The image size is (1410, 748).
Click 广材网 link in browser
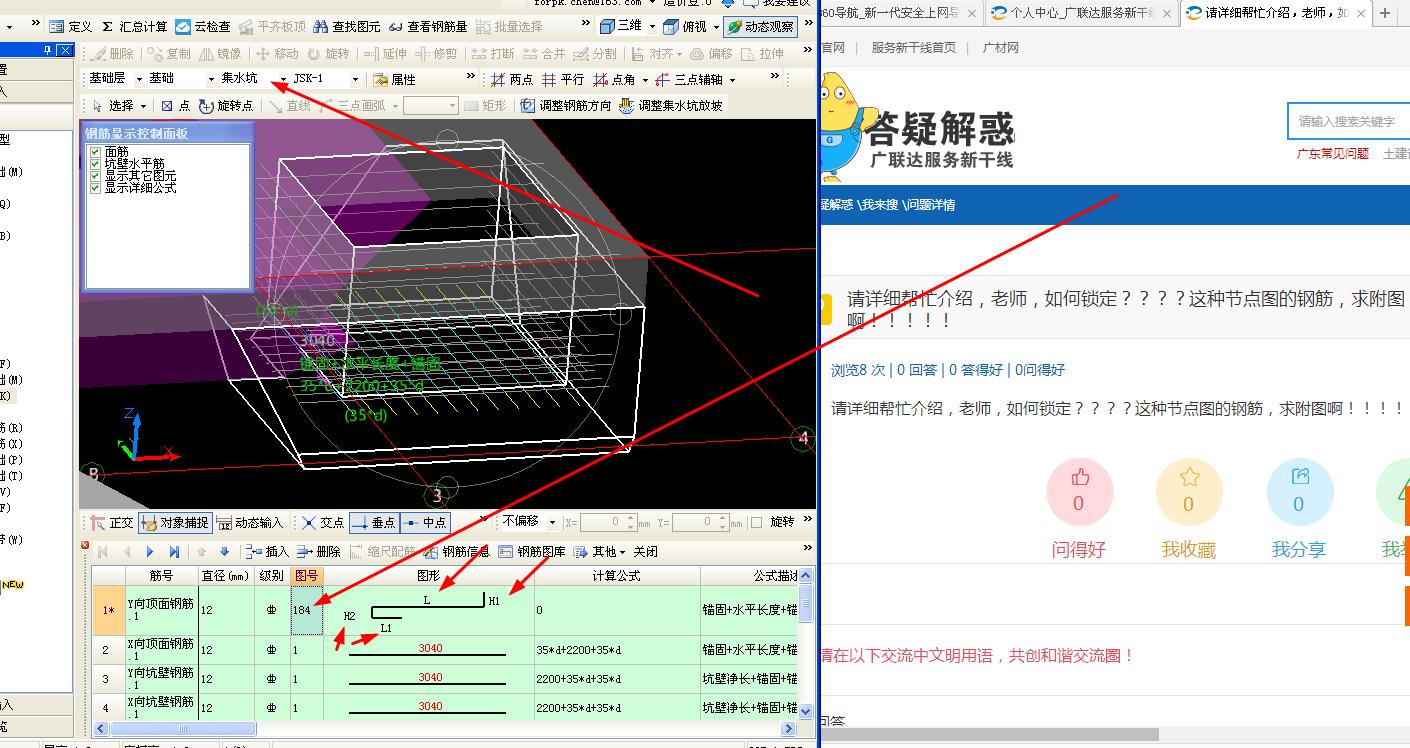coord(1000,47)
